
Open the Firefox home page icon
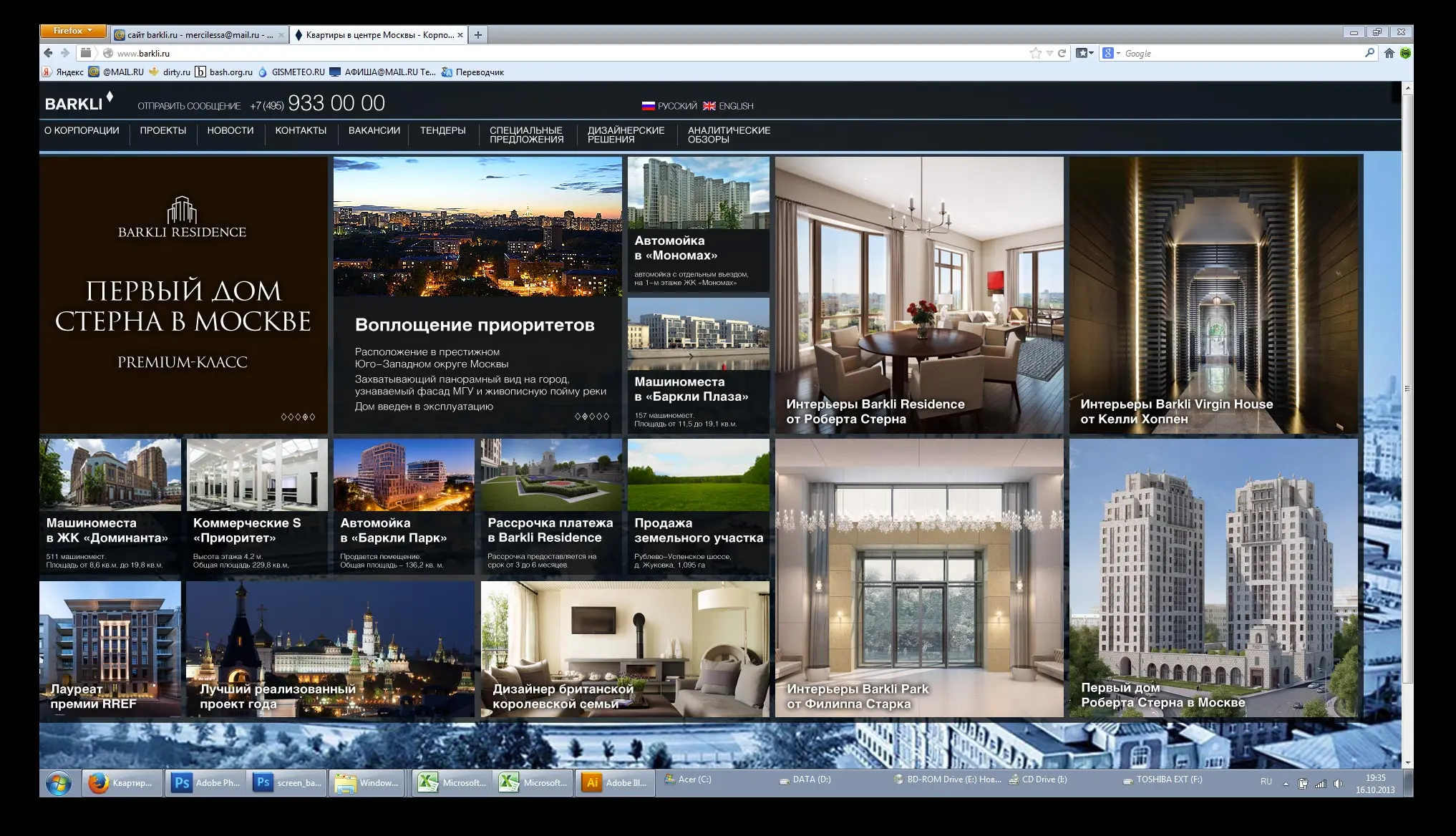pos(1389,53)
